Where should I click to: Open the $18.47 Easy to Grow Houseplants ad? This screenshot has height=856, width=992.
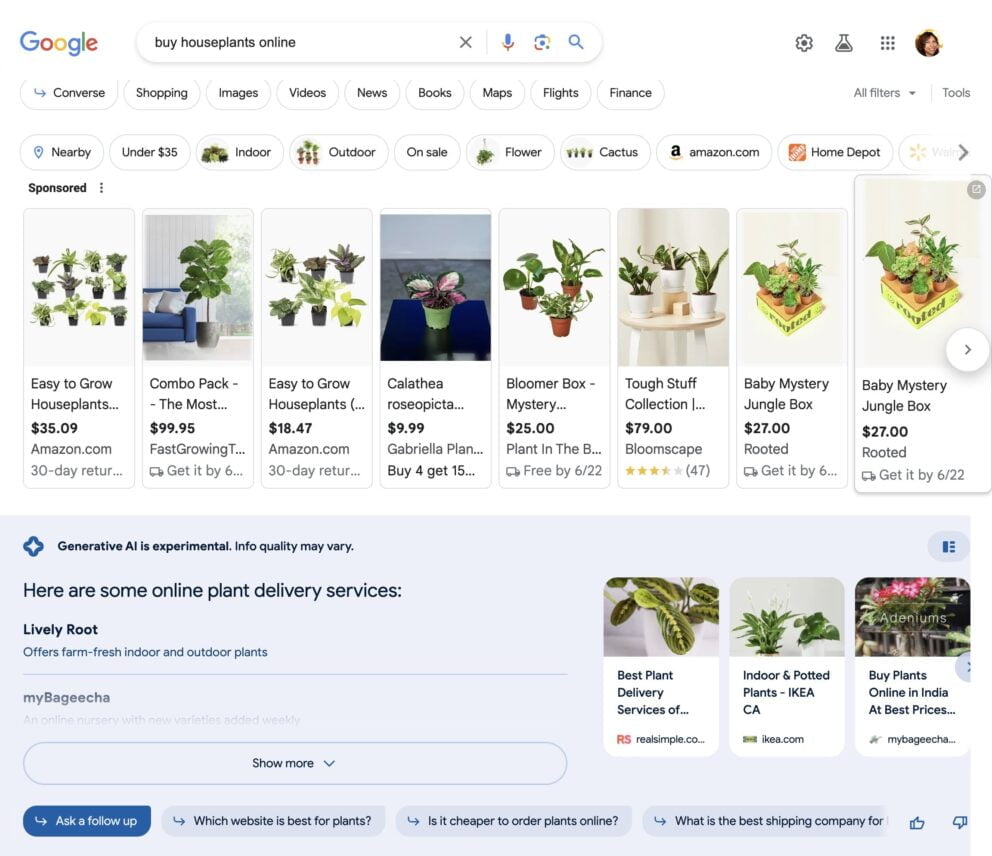[317, 349]
